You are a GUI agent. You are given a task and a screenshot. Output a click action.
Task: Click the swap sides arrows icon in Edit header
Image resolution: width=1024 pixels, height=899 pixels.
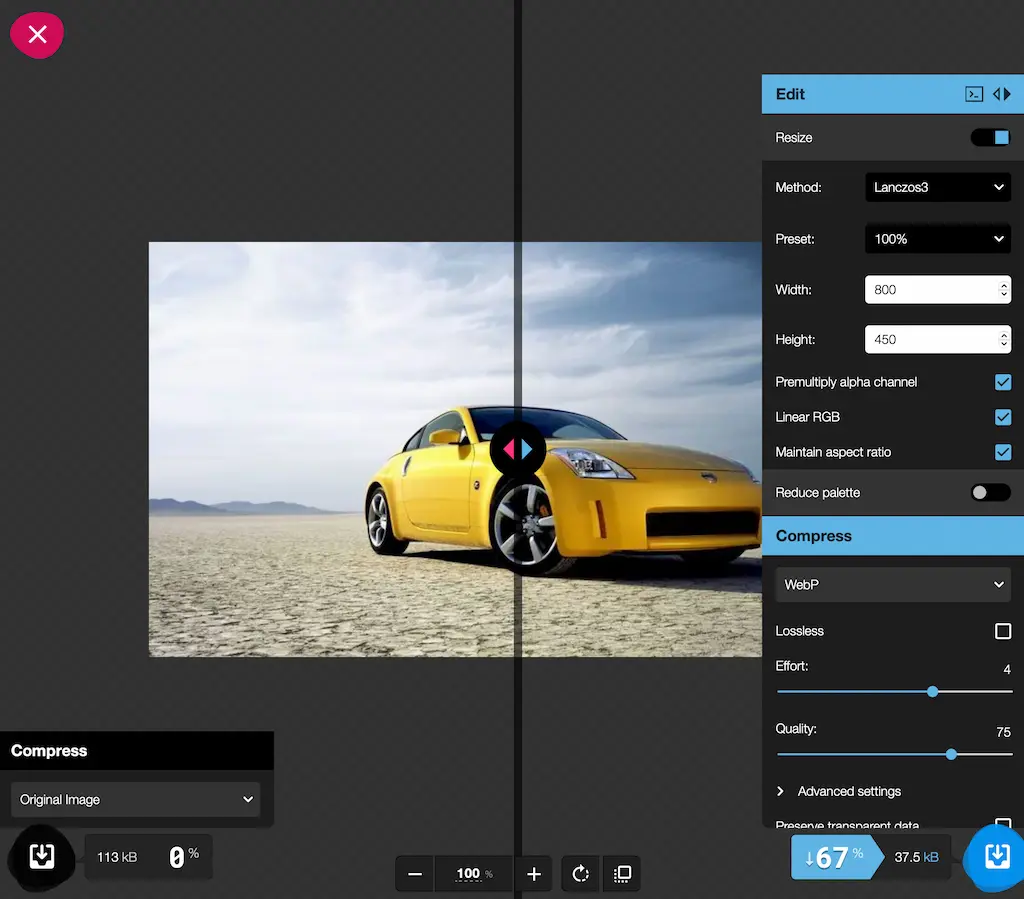pos(1002,94)
